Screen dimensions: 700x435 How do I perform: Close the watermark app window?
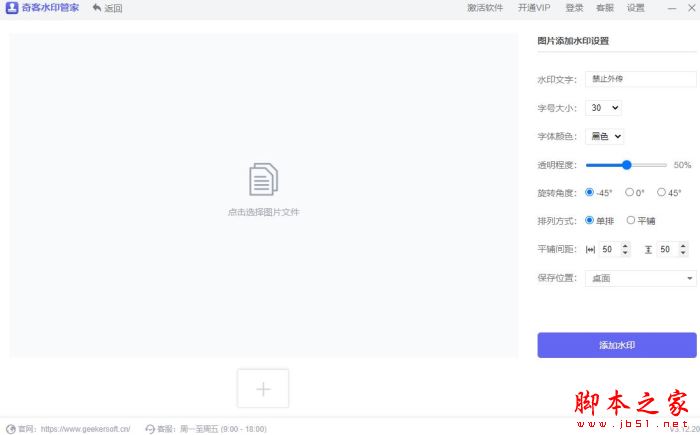click(x=692, y=8)
